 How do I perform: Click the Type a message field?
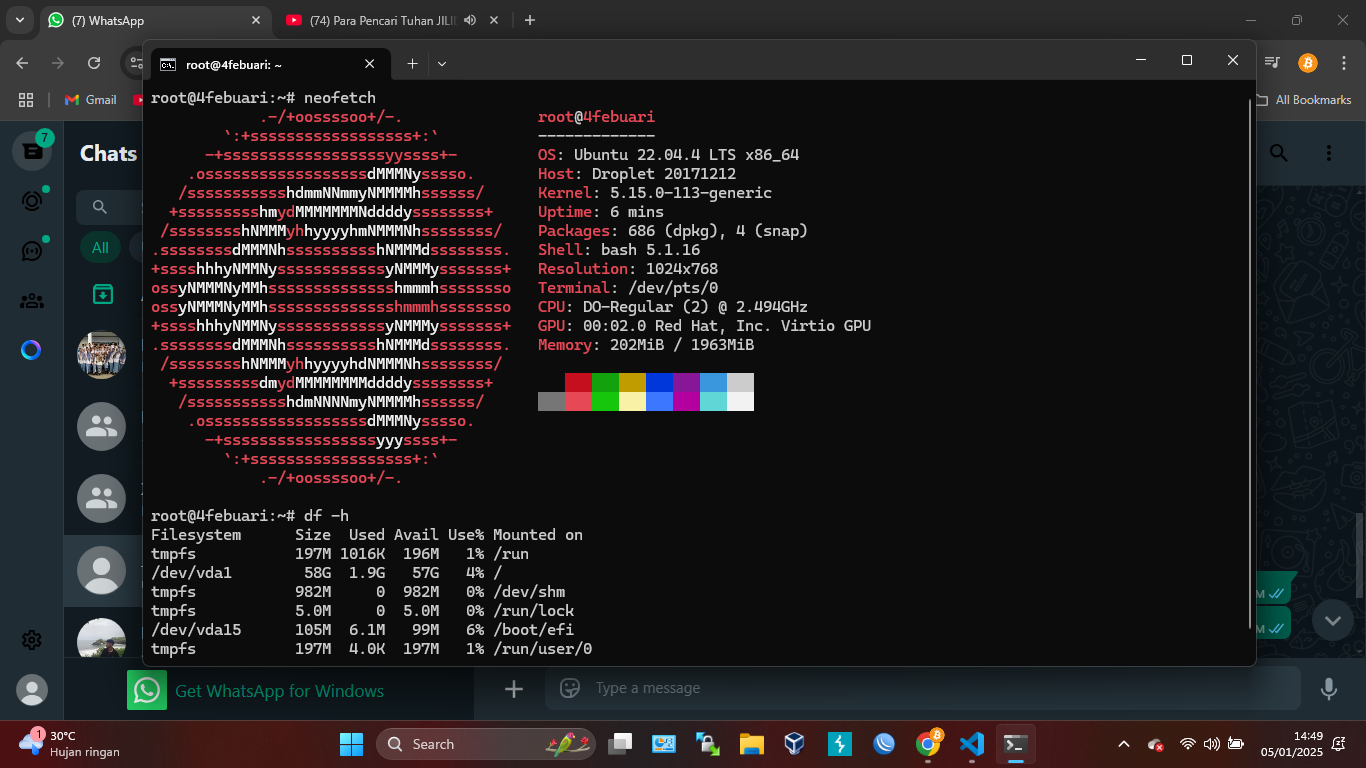pos(923,688)
